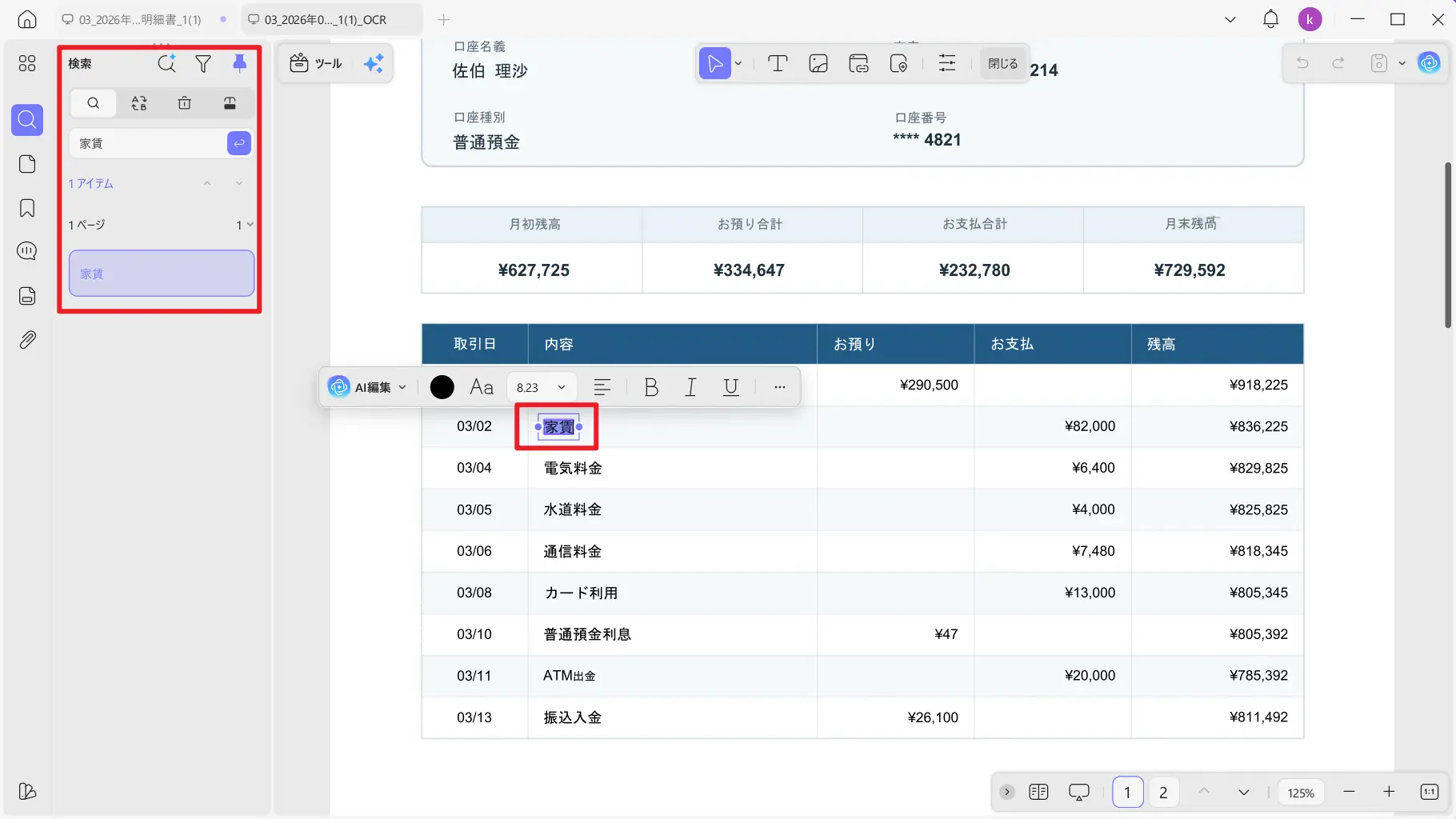Switch to the redact tab in search panel
The width and height of the screenshot is (1456, 819).
pyautogui.click(x=230, y=103)
